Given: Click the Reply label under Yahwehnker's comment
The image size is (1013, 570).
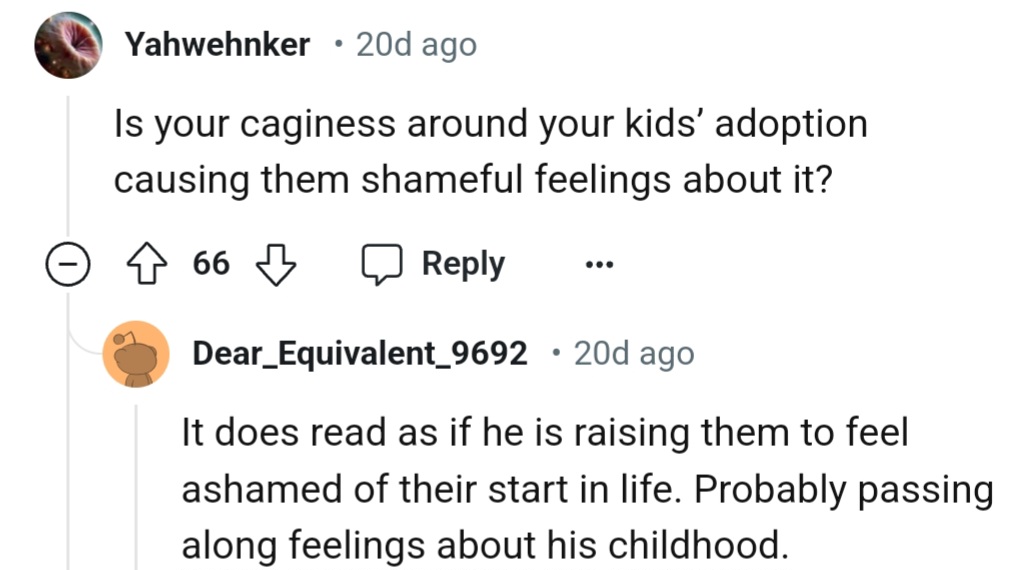Looking at the screenshot, I should [x=463, y=264].
